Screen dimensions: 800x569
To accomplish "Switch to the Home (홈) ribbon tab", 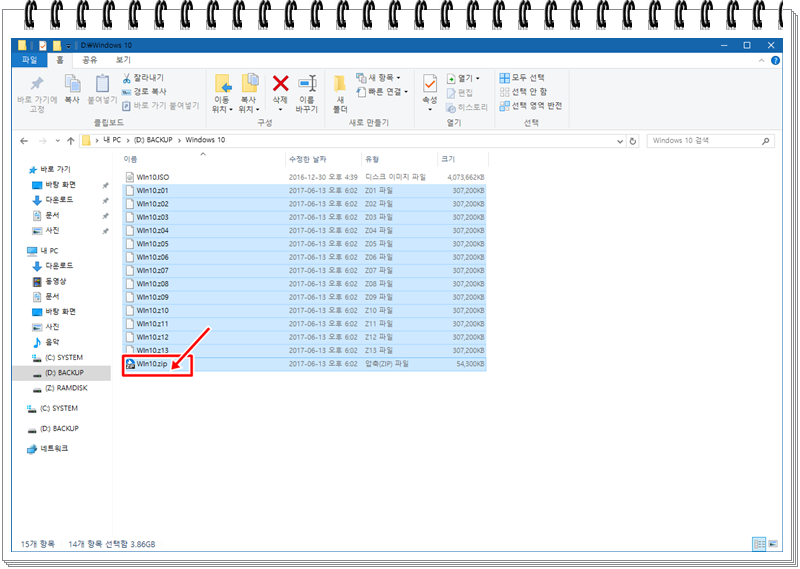I will pos(60,60).
